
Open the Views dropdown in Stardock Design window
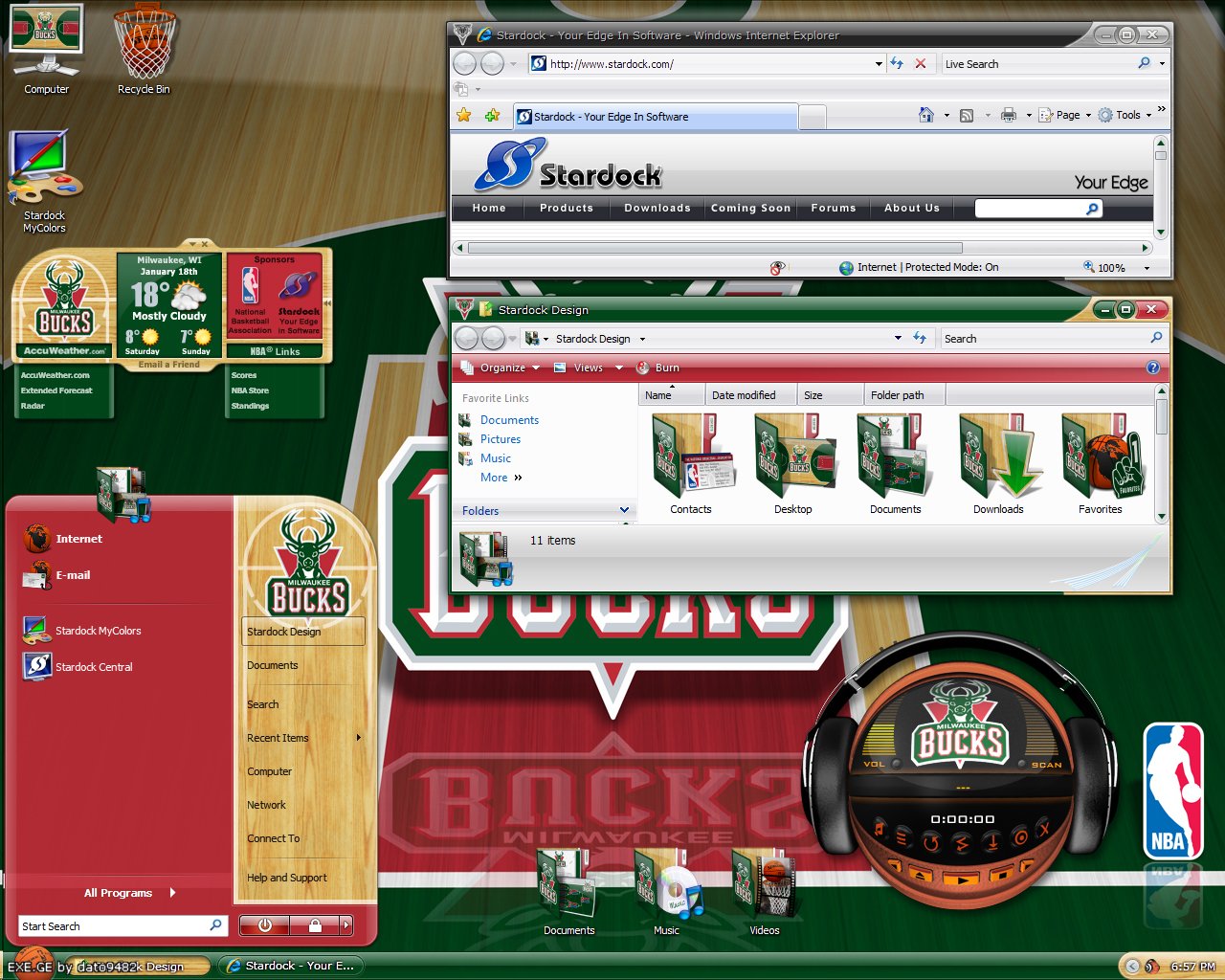pyautogui.click(x=588, y=367)
